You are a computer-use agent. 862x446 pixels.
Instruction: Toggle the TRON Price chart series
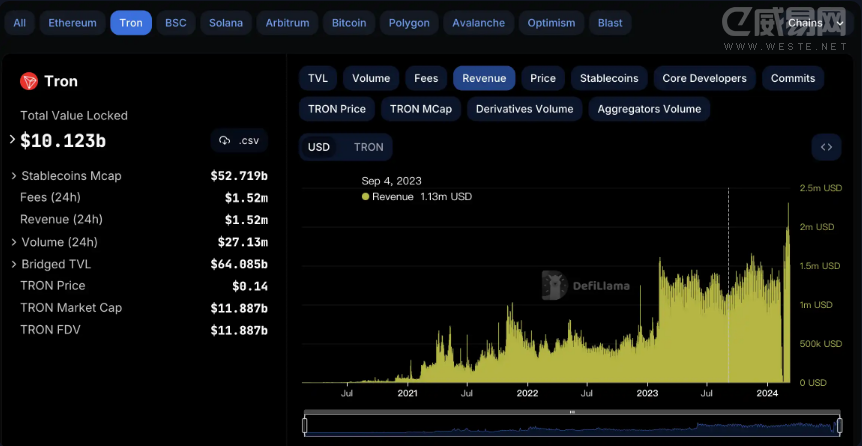[337, 109]
